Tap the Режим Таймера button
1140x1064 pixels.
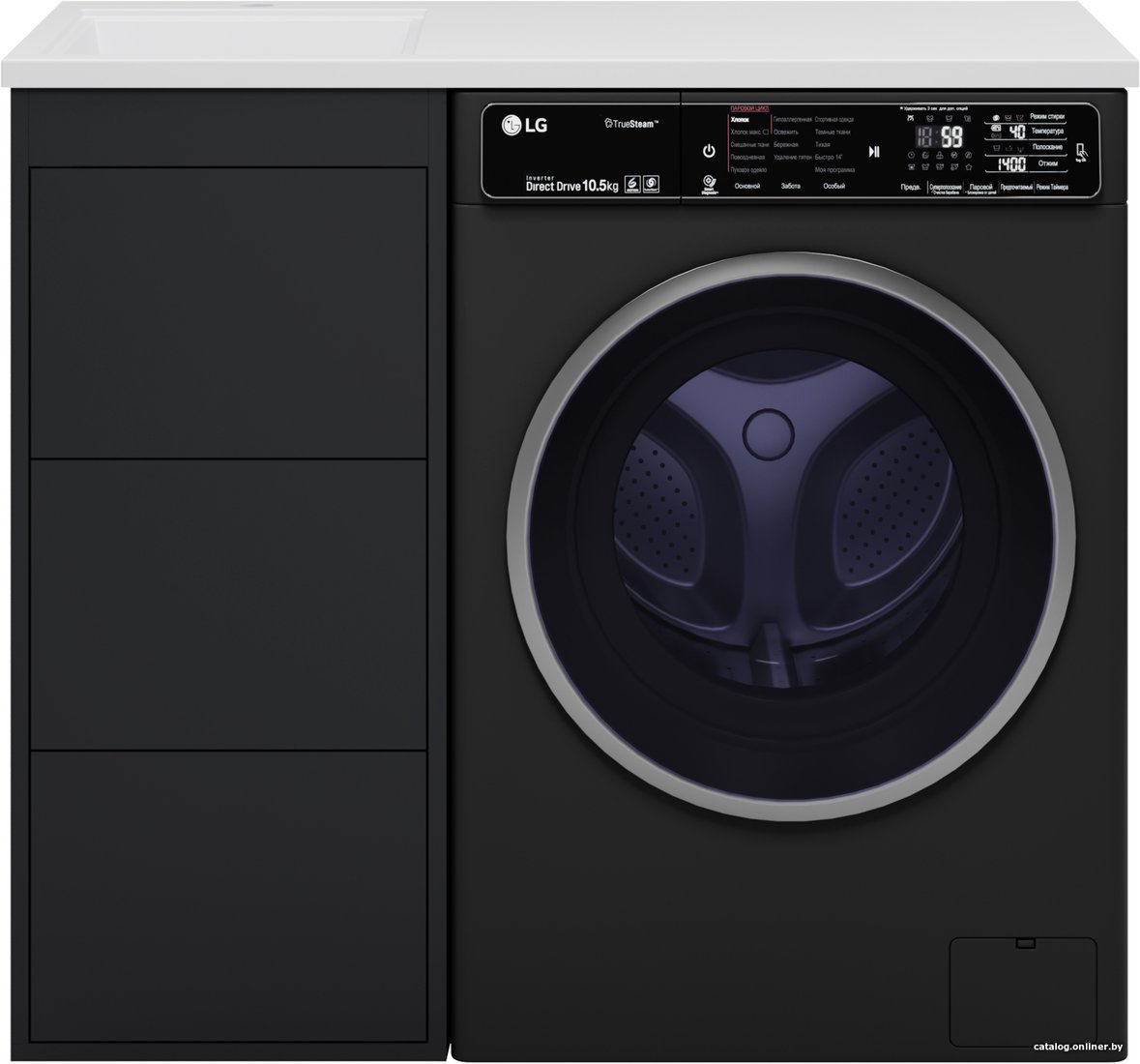point(1052,188)
